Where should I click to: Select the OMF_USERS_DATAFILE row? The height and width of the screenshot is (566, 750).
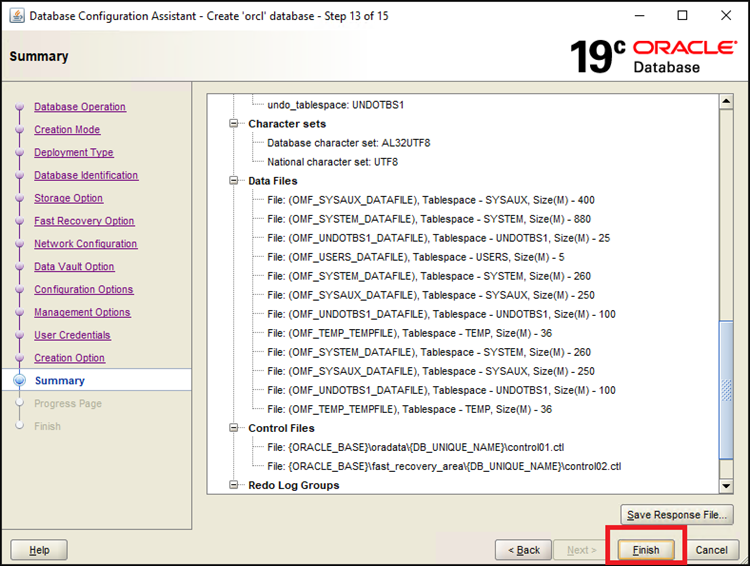(x=416, y=257)
